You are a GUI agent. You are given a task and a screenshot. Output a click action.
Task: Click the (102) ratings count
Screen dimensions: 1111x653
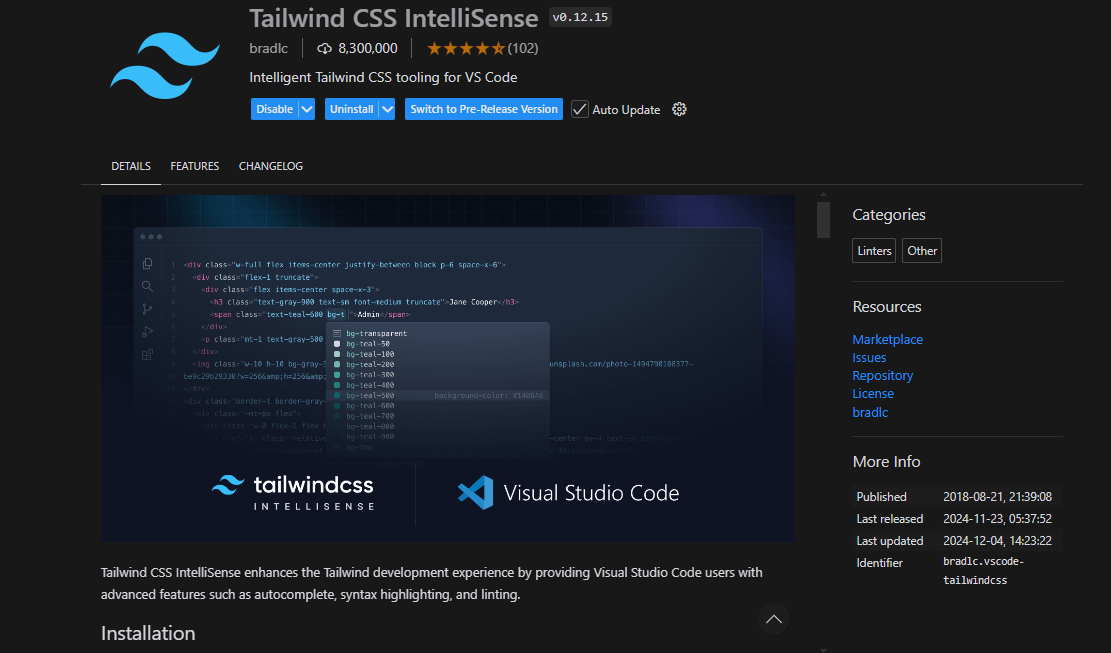pyautogui.click(x=523, y=48)
